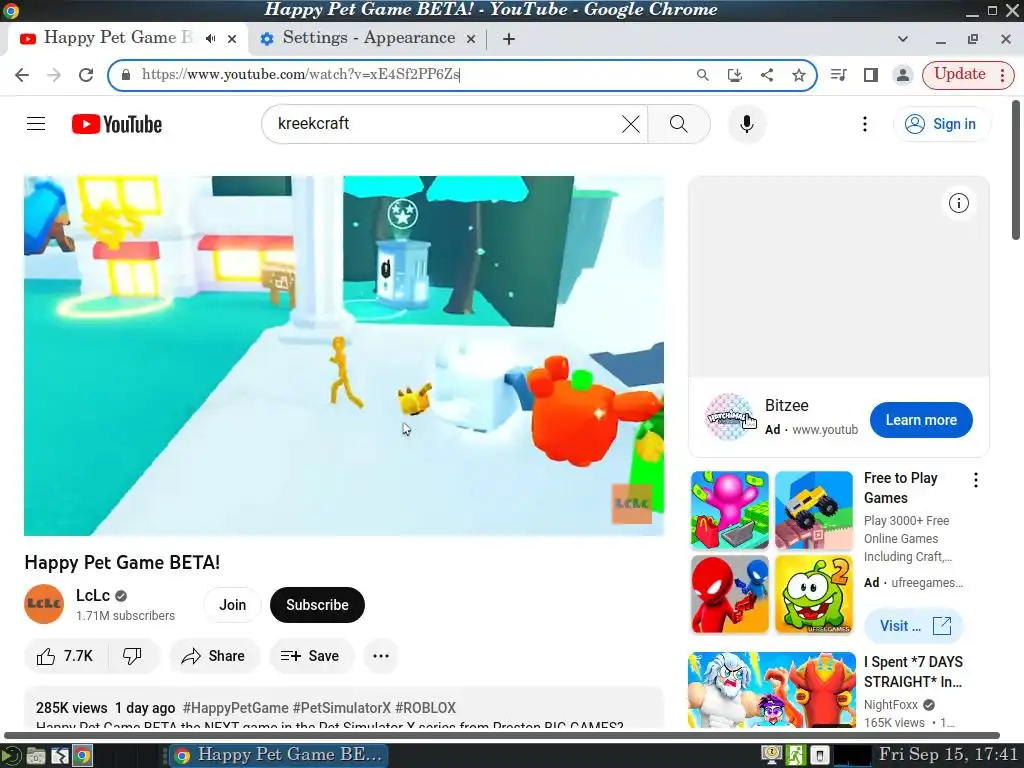The image size is (1024, 768).
Task: Open the LcLc channel avatar
Action: pos(44,604)
